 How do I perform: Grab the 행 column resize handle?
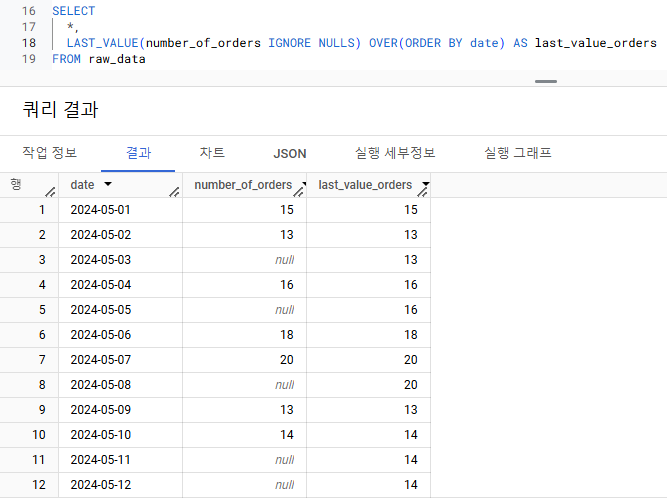(x=50, y=192)
